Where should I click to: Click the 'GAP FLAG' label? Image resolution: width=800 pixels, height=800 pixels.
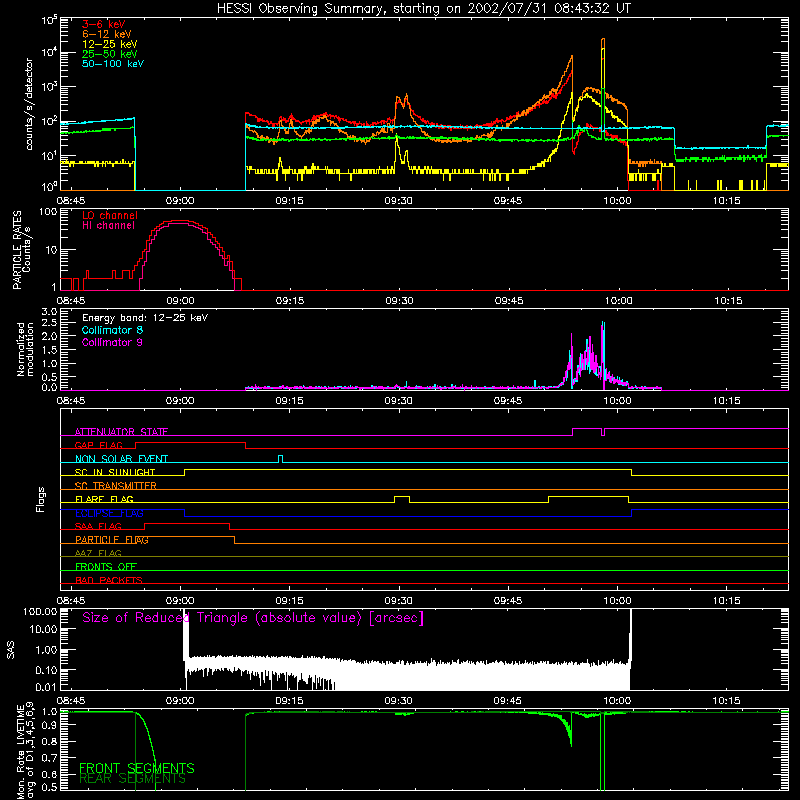(x=98, y=445)
